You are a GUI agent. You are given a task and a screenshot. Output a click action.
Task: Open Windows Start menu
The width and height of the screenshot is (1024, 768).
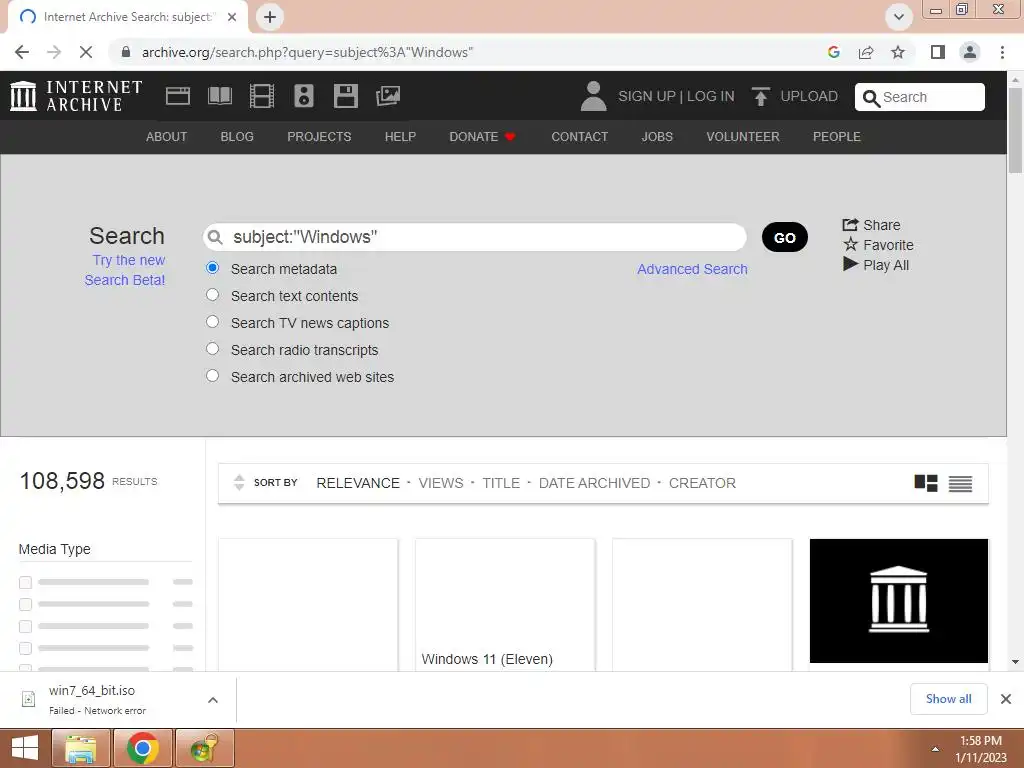[25, 748]
